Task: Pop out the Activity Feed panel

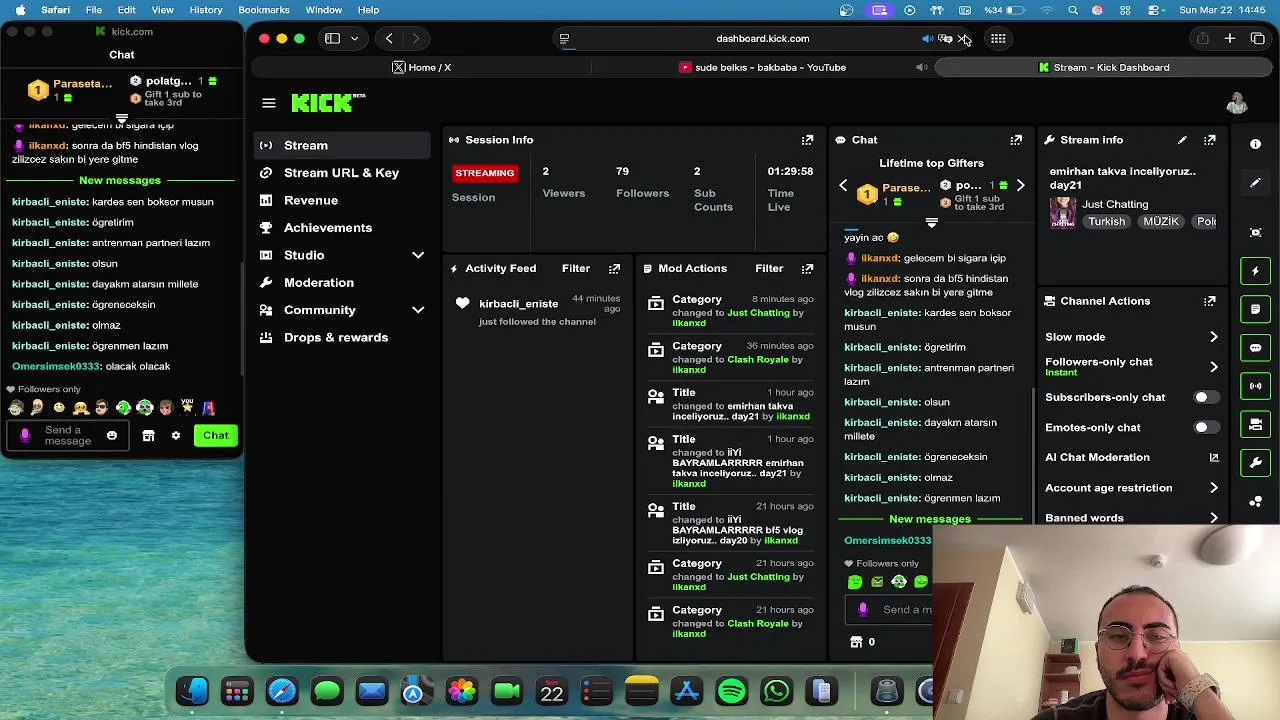Action: tap(614, 269)
